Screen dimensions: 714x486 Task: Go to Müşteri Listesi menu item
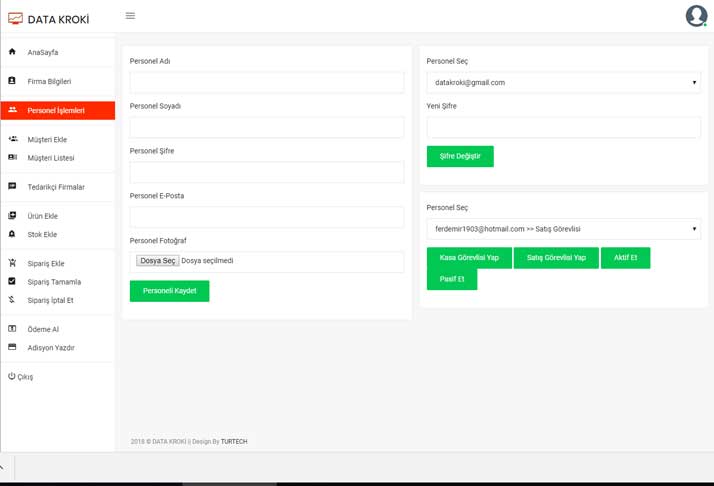point(51,158)
